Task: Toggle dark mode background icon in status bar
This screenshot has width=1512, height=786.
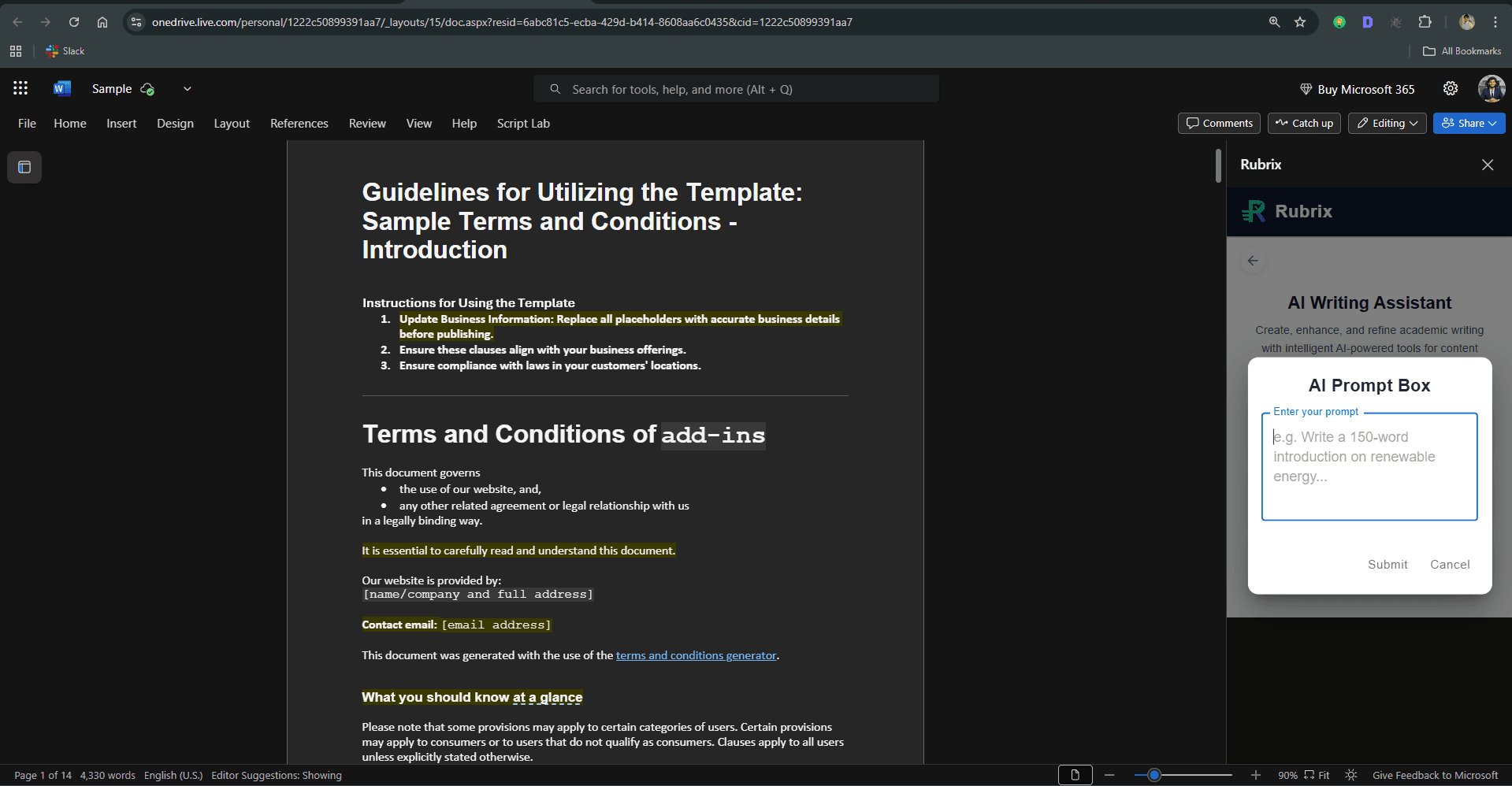Action: [x=1351, y=776]
